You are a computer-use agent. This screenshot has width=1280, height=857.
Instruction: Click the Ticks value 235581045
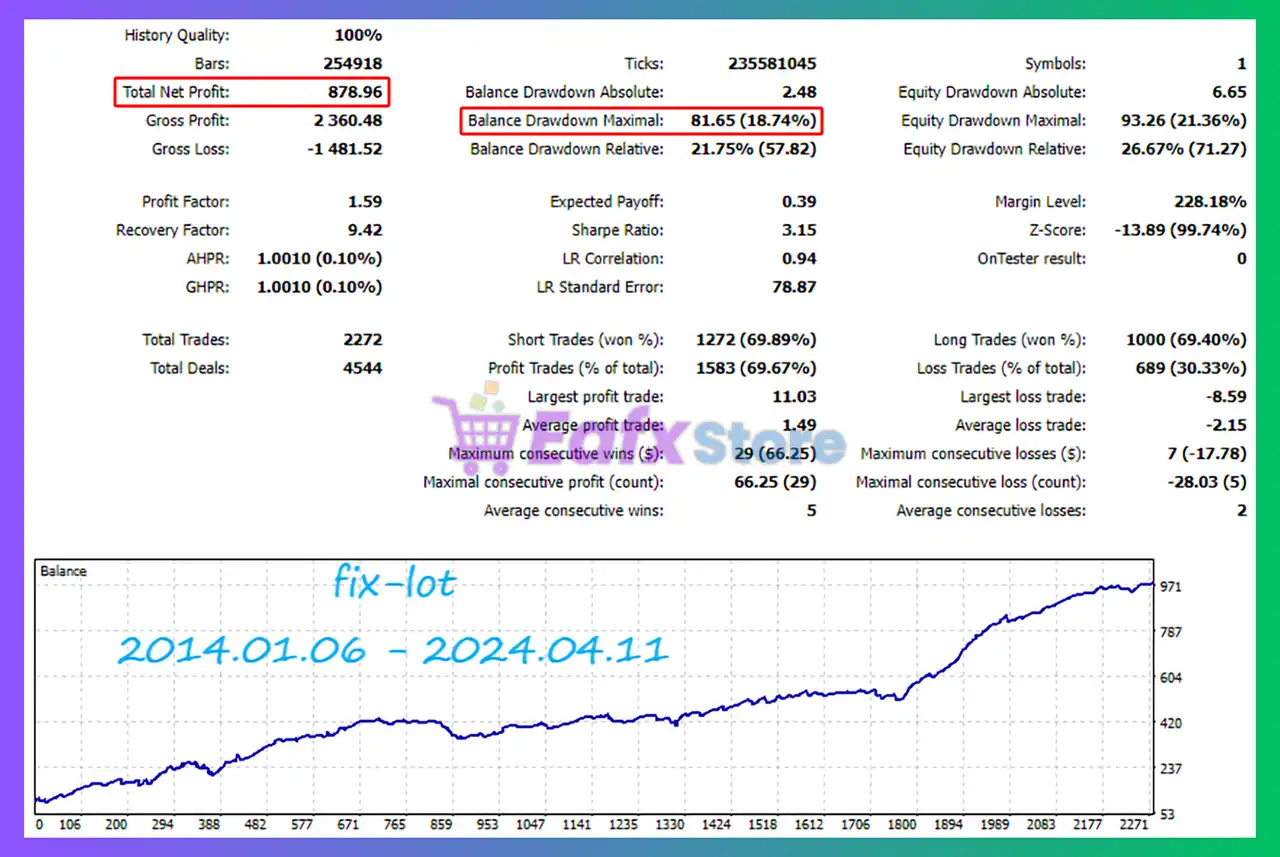[x=771, y=64]
